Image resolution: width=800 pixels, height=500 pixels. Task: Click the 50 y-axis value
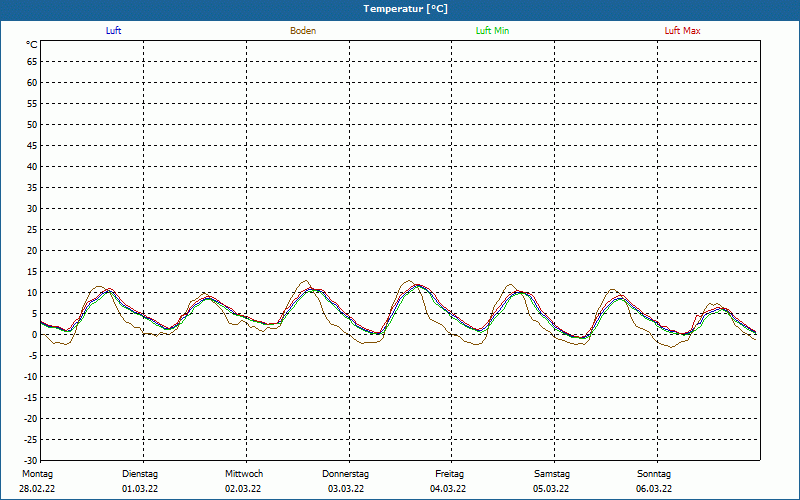32,124
